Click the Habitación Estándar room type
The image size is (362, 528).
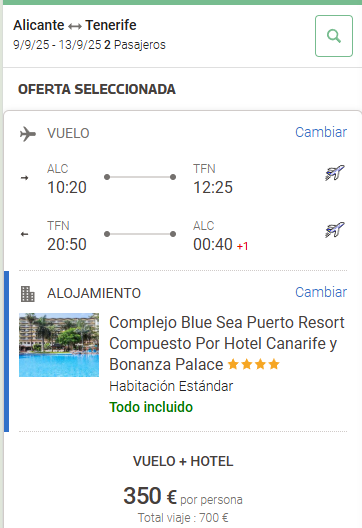point(171,386)
